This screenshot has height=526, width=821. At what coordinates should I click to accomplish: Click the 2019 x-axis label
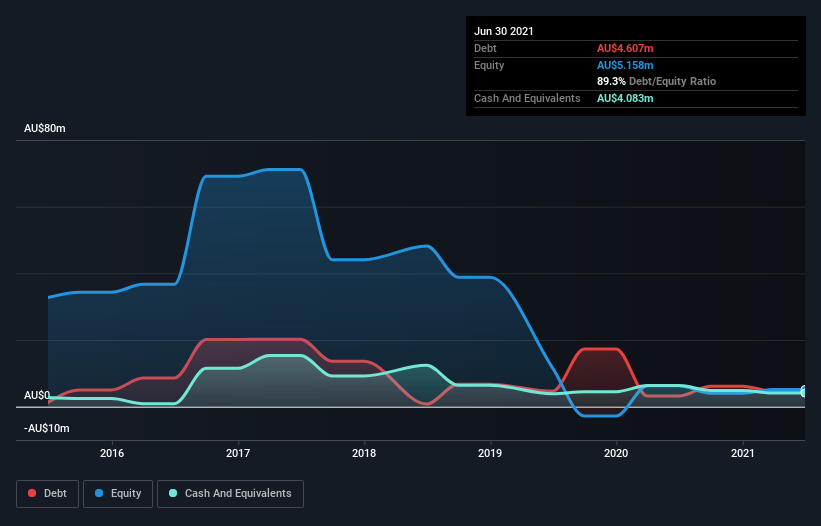coord(490,453)
